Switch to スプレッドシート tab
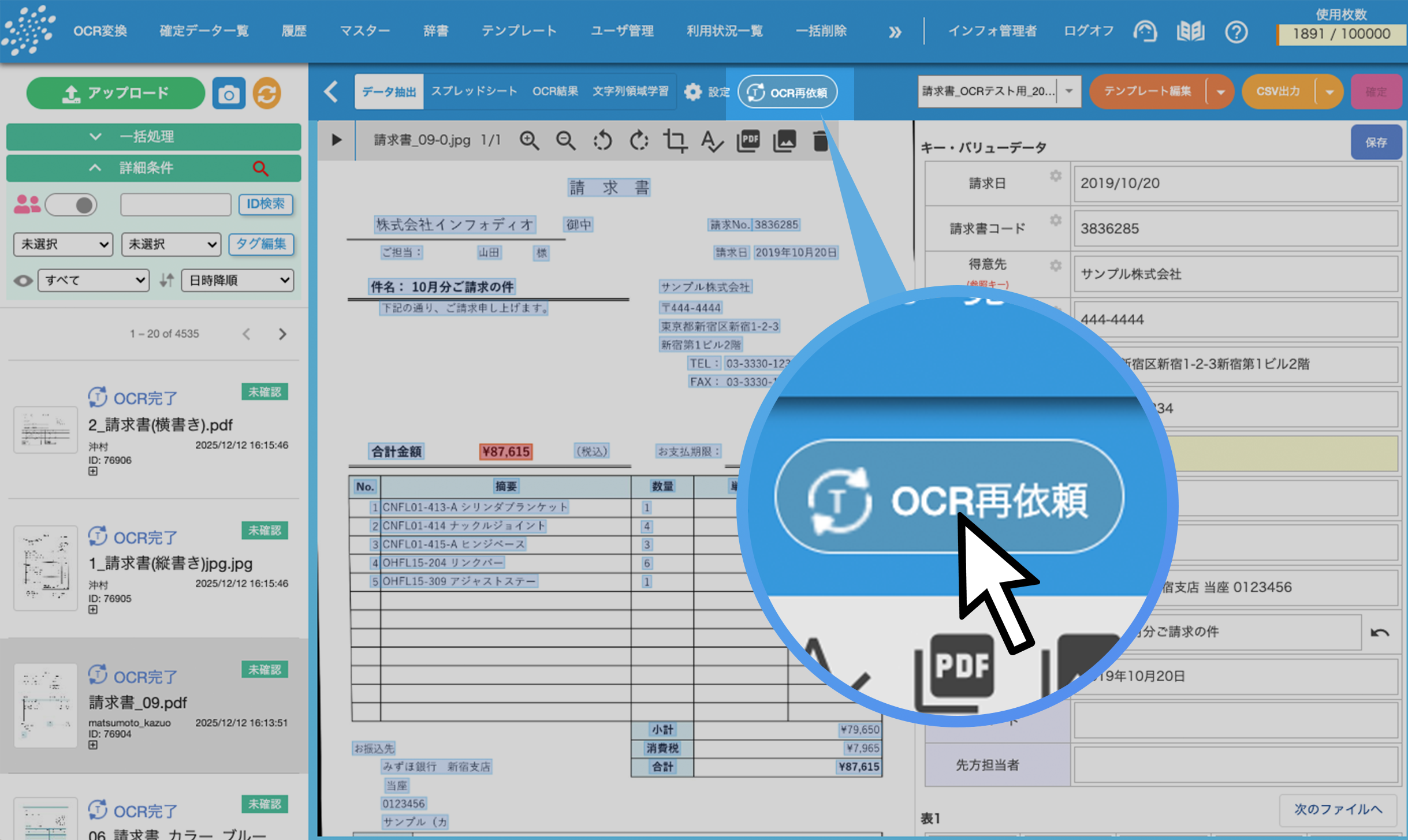The height and width of the screenshot is (840, 1408). click(x=474, y=91)
